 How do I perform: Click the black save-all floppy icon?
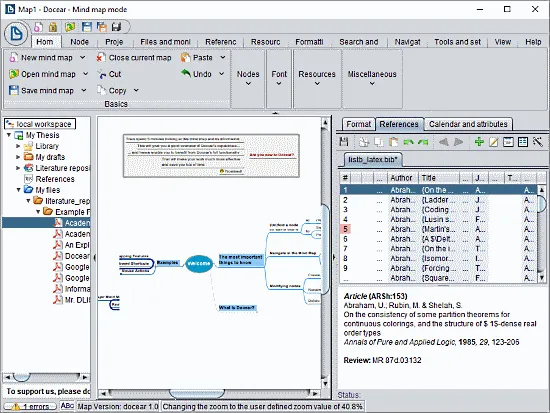point(116,27)
